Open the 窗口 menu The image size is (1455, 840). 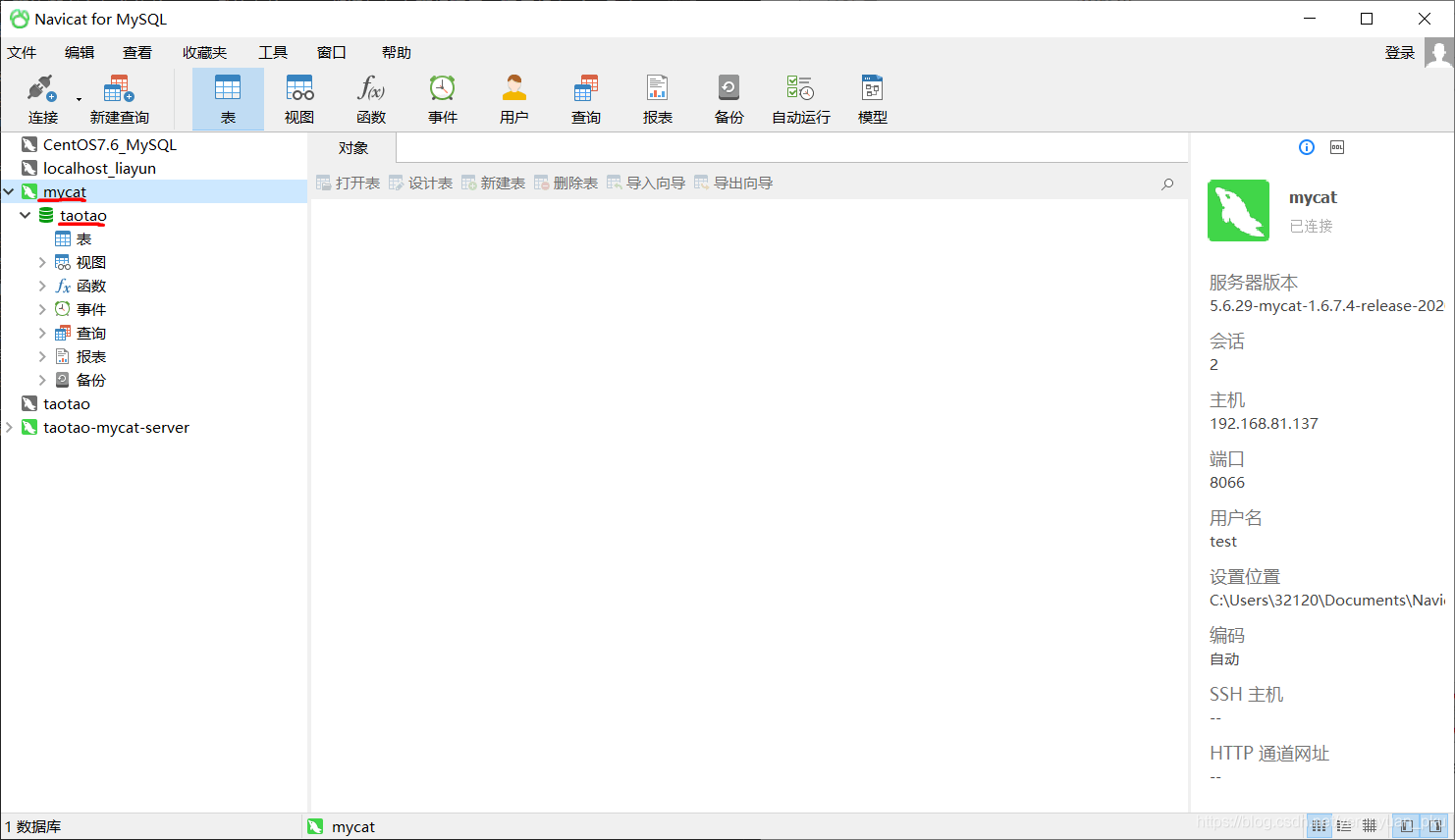tap(332, 53)
